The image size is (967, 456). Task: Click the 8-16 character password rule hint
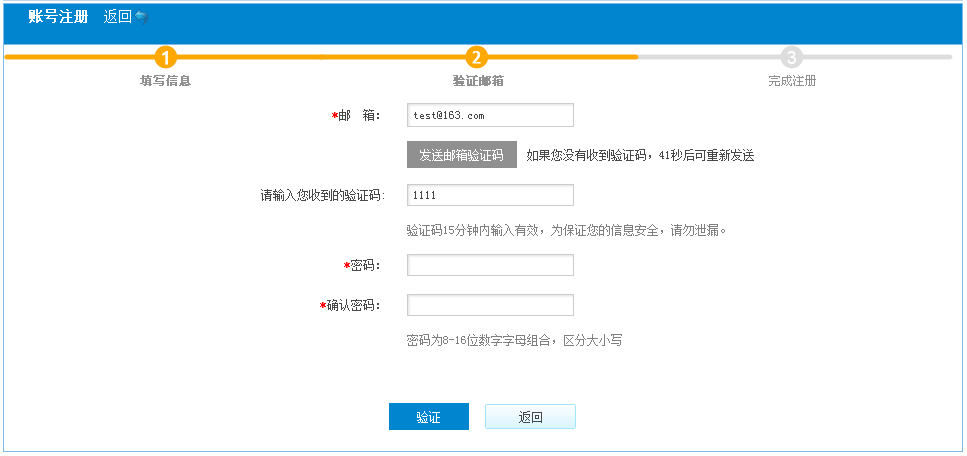pos(514,341)
